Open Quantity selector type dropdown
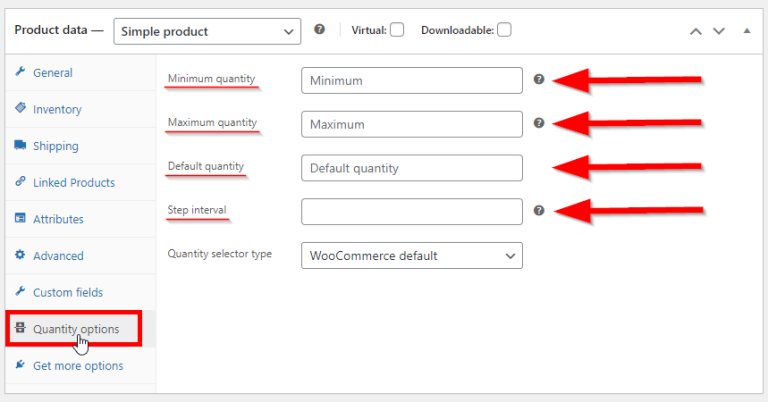Viewport: 768px width, 402px height. (411, 256)
